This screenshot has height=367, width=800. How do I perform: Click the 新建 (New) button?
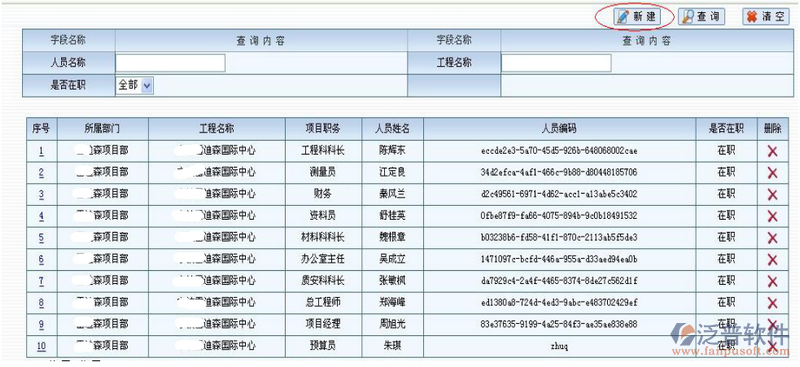(637, 17)
